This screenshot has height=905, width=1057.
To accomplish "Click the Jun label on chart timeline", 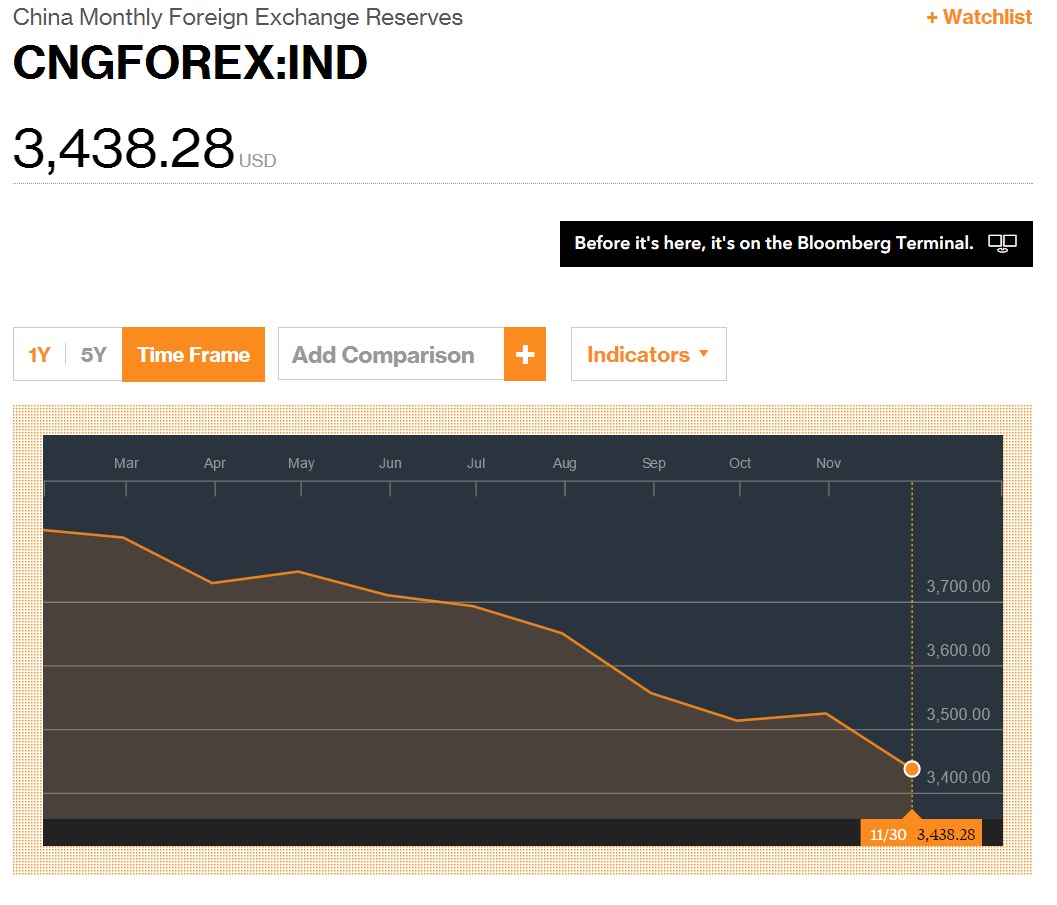I will pos(390,463).
